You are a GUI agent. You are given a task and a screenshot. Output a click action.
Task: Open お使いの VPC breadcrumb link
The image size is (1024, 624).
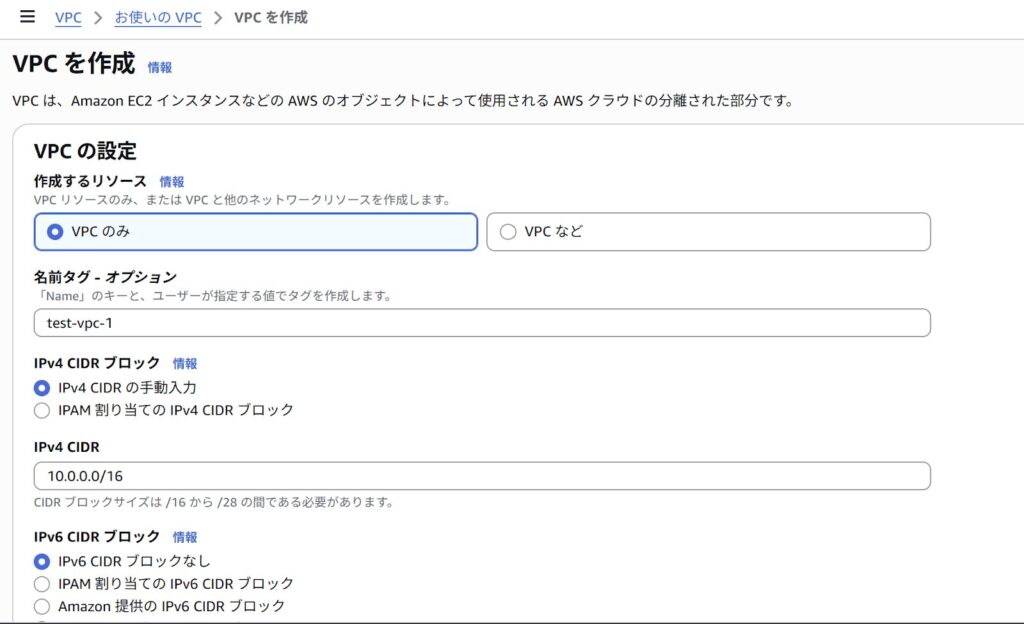pos(158,18)
